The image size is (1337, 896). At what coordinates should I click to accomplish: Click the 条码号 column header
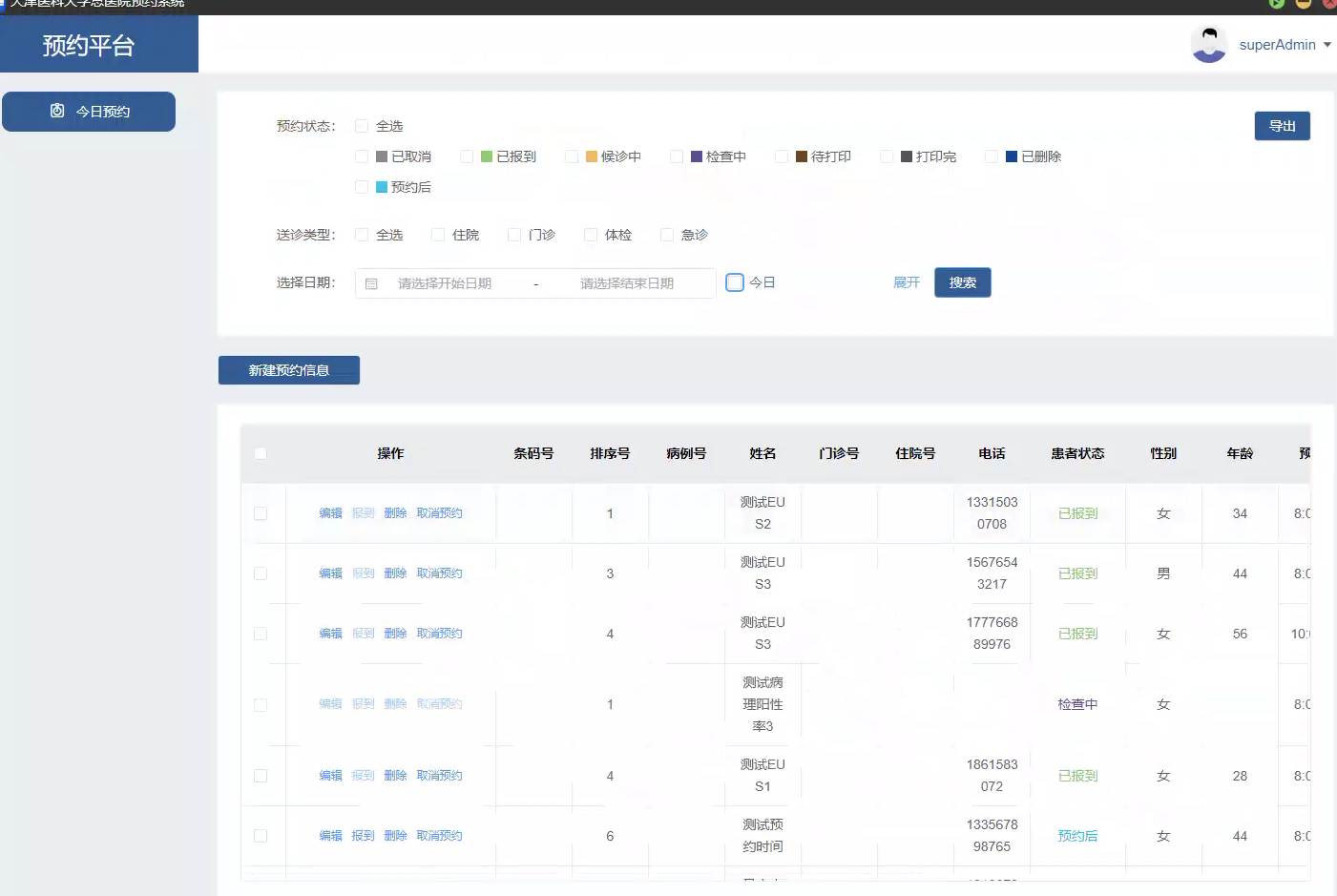(533, 453)
